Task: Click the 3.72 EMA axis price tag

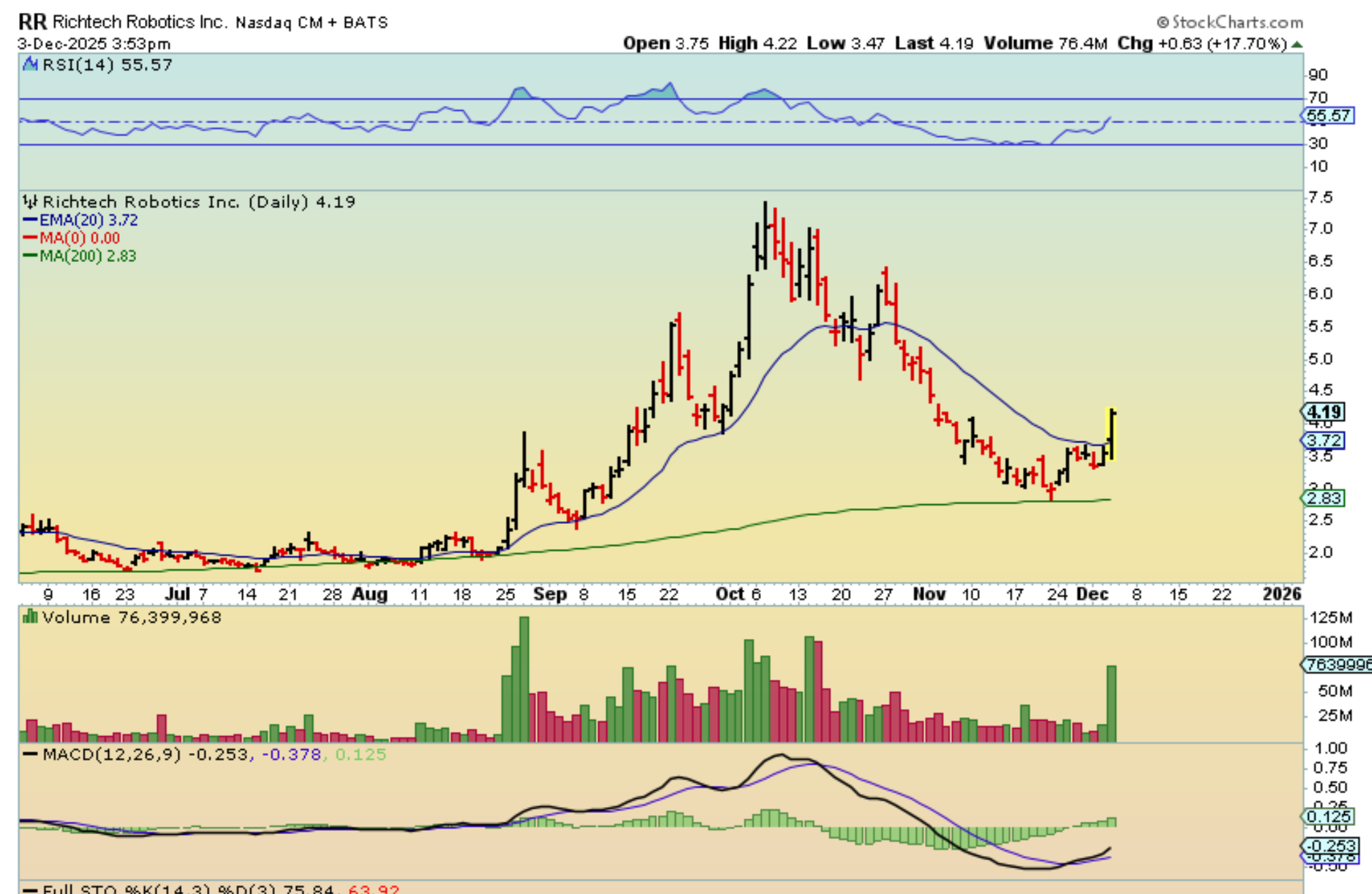Action: [x=1324, y=440]
